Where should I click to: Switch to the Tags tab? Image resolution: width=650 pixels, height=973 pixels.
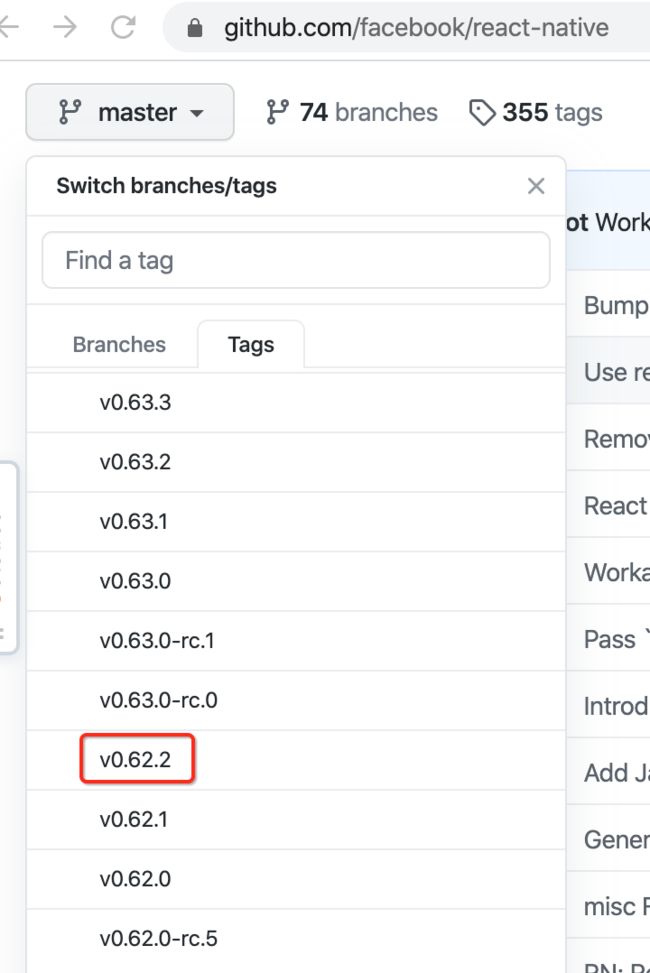(251, 344)
